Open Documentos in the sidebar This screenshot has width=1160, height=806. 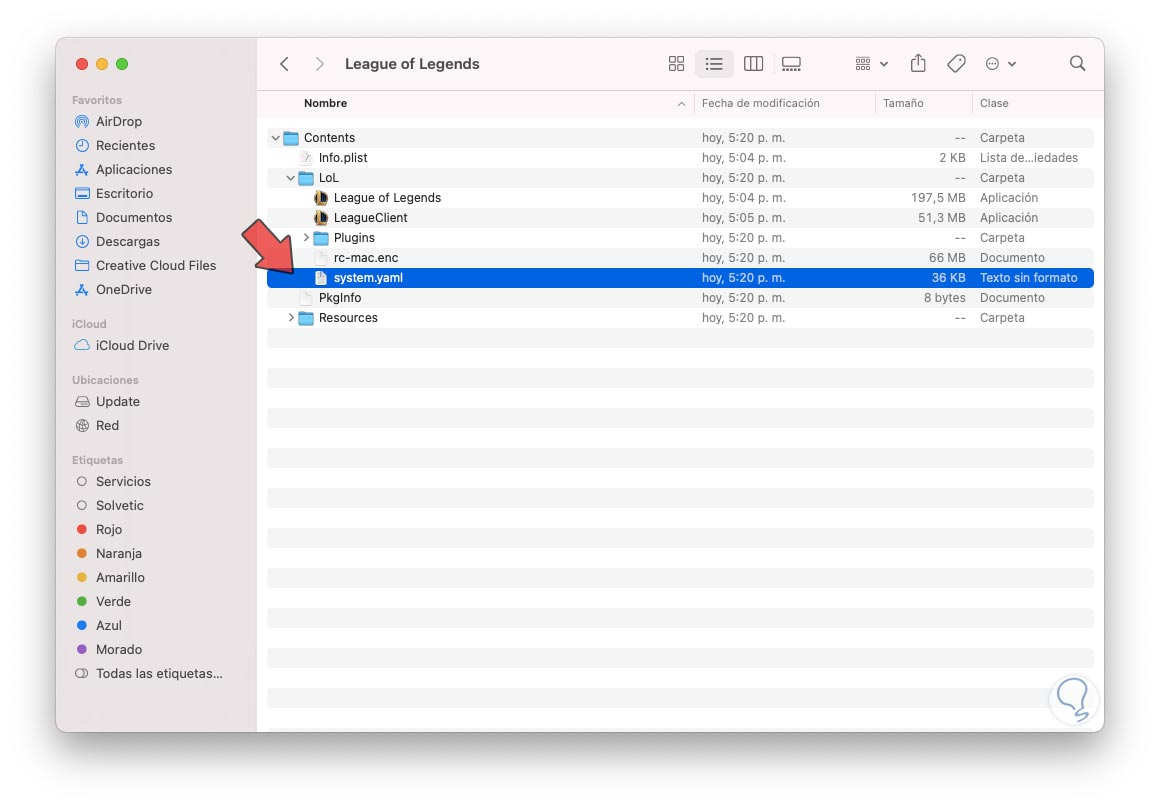point(134,218)
